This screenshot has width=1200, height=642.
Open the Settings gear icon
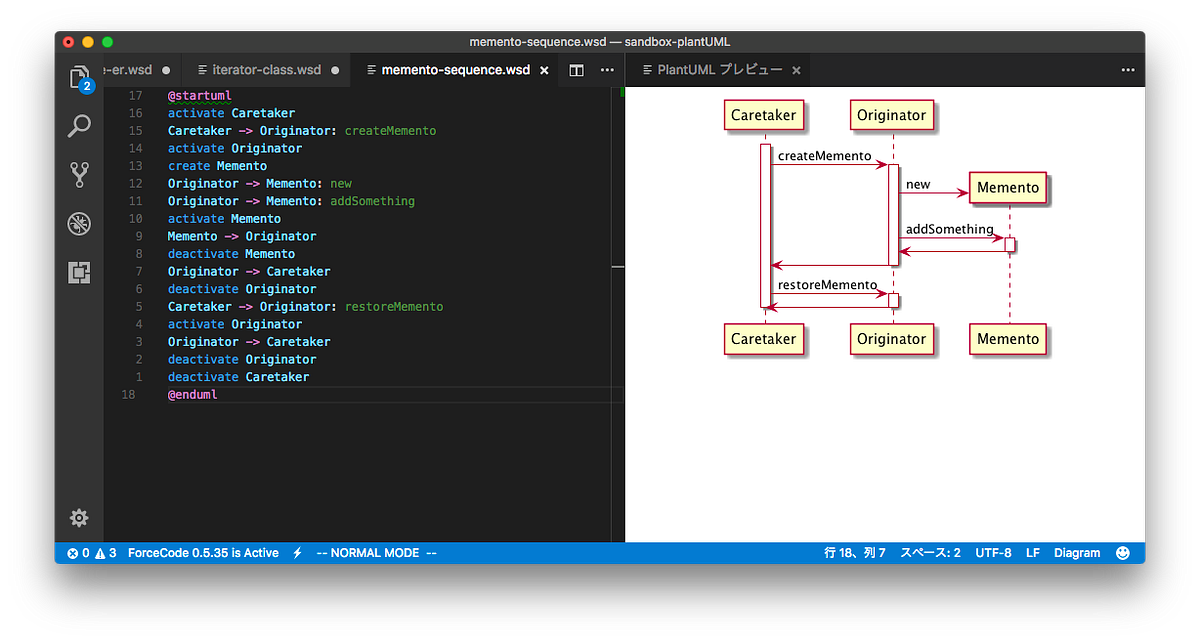tap(79, 518)
